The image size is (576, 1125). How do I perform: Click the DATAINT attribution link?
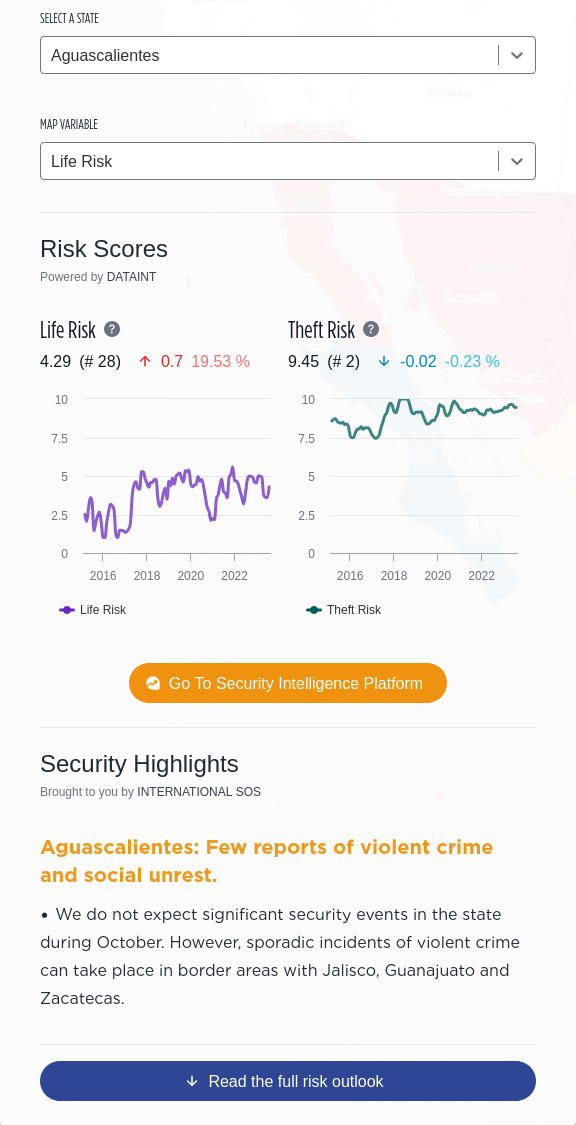tap(131, 277)
